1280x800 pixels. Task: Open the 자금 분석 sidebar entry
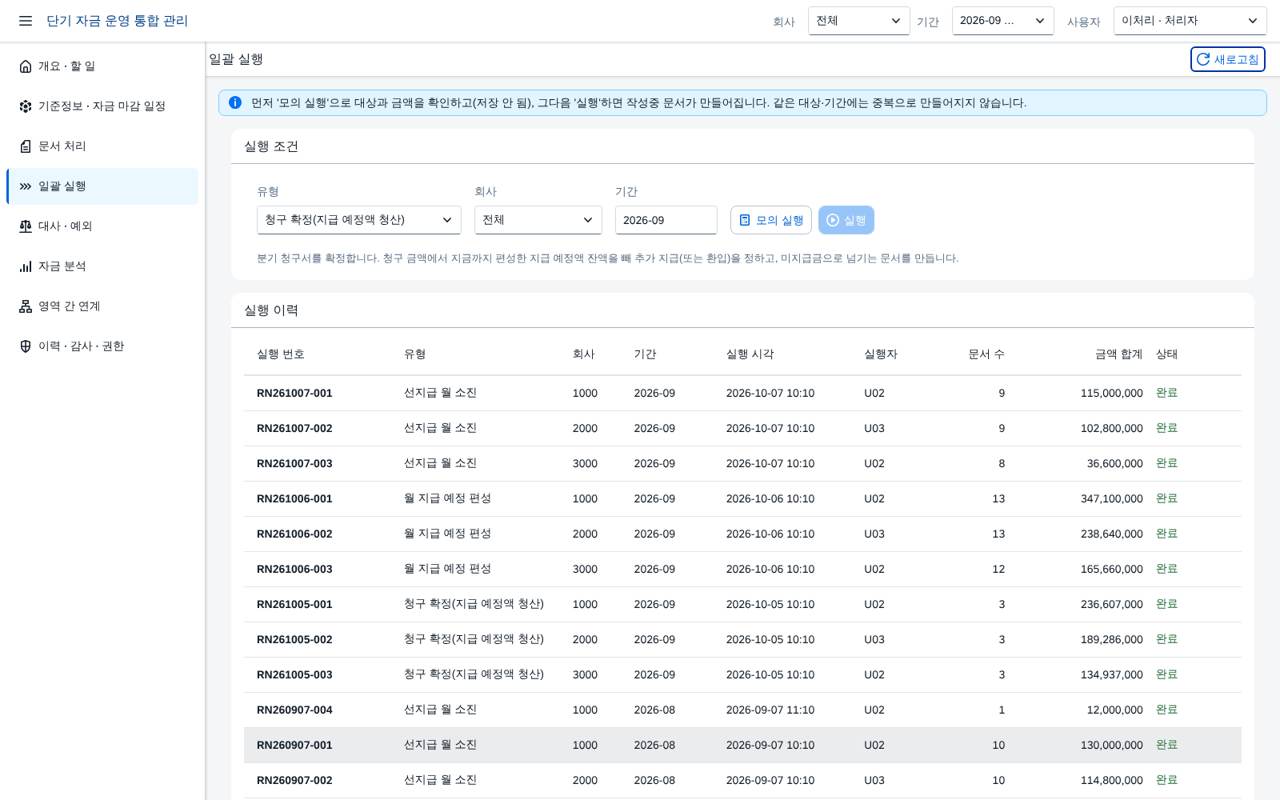(102, 266)
